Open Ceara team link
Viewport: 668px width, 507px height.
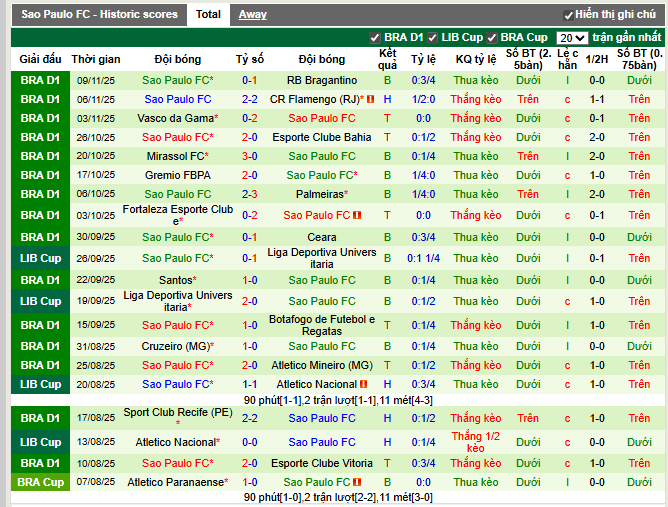[322, 237]
